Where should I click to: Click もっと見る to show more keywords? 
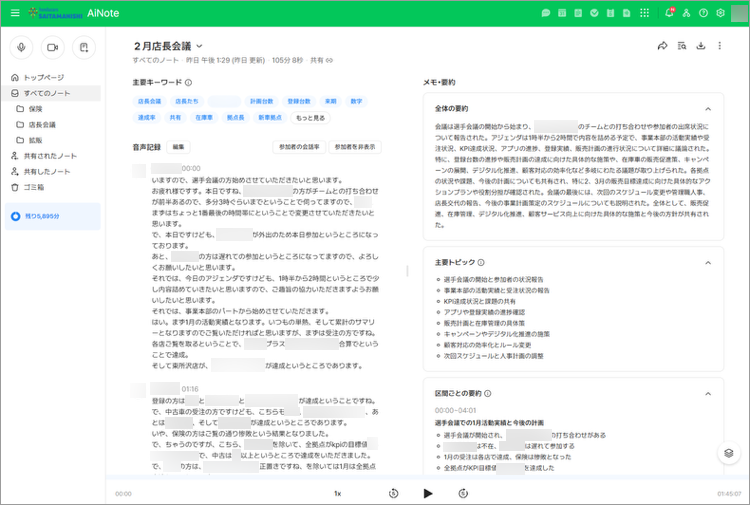[x=310, y=118]
